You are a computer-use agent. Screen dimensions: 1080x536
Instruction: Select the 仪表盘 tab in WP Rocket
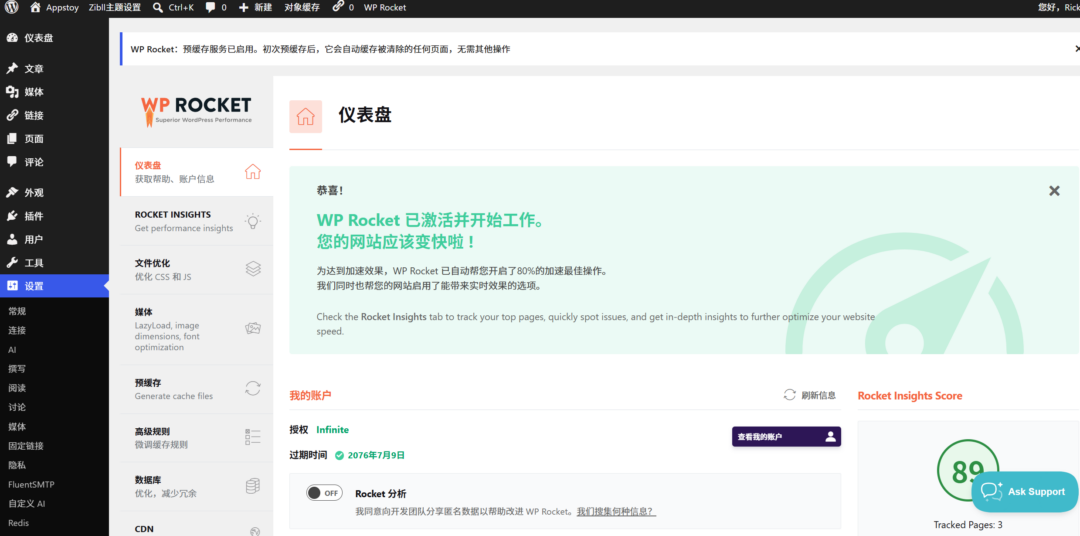click(196, 172)
